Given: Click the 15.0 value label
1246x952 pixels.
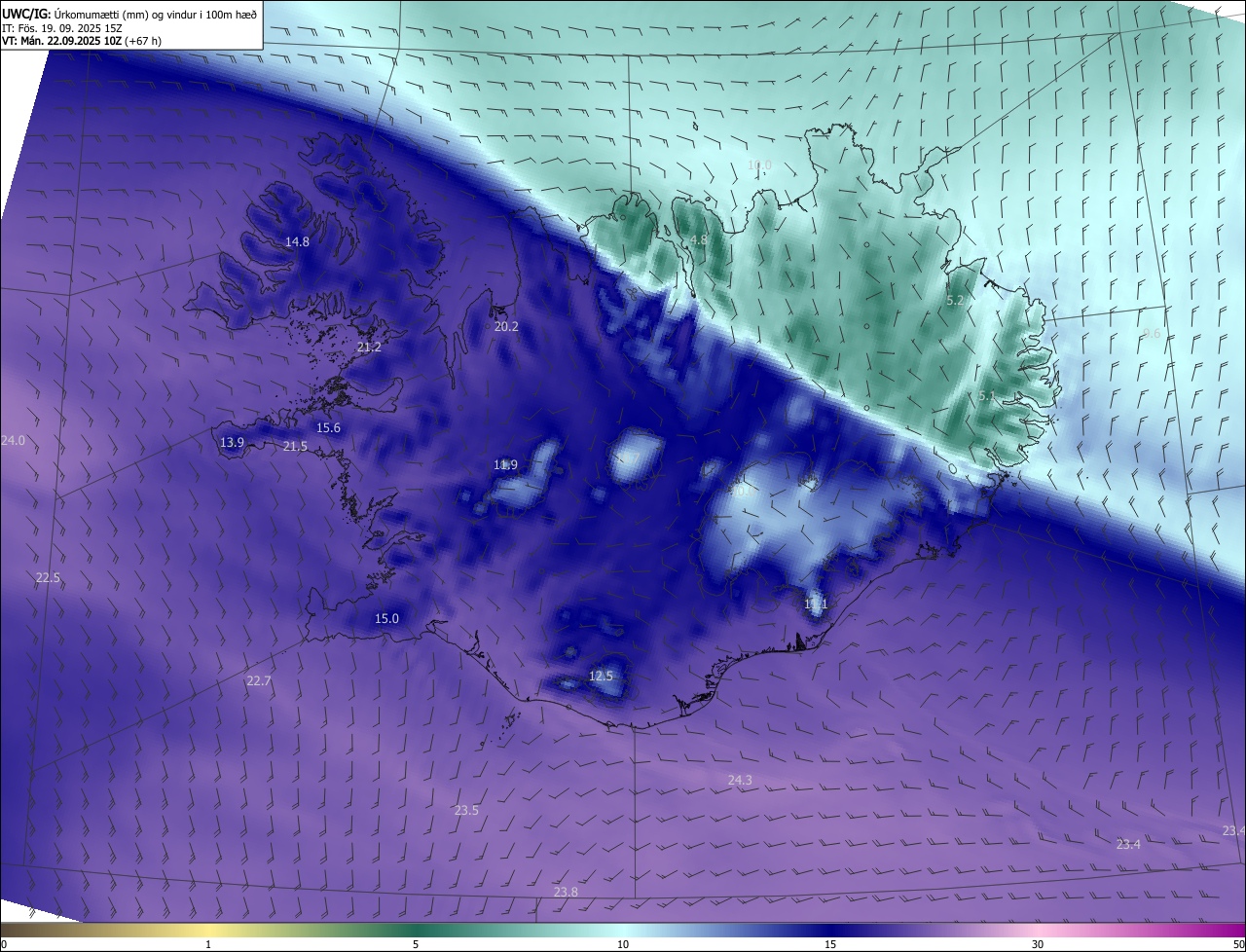Looking at the screenshot, I should point(386,618).
